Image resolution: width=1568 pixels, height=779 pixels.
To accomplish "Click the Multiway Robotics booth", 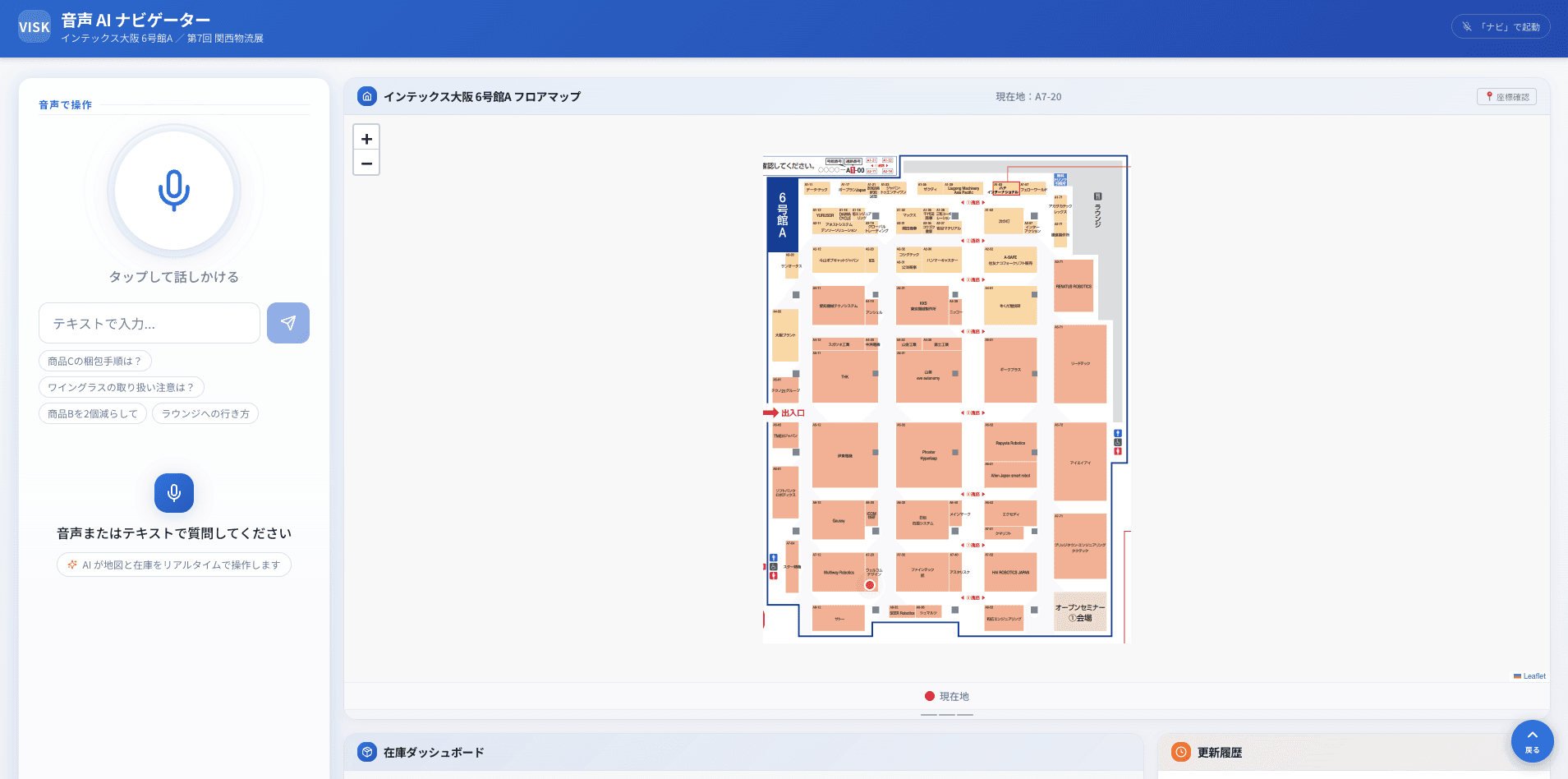I will (839, 572).
